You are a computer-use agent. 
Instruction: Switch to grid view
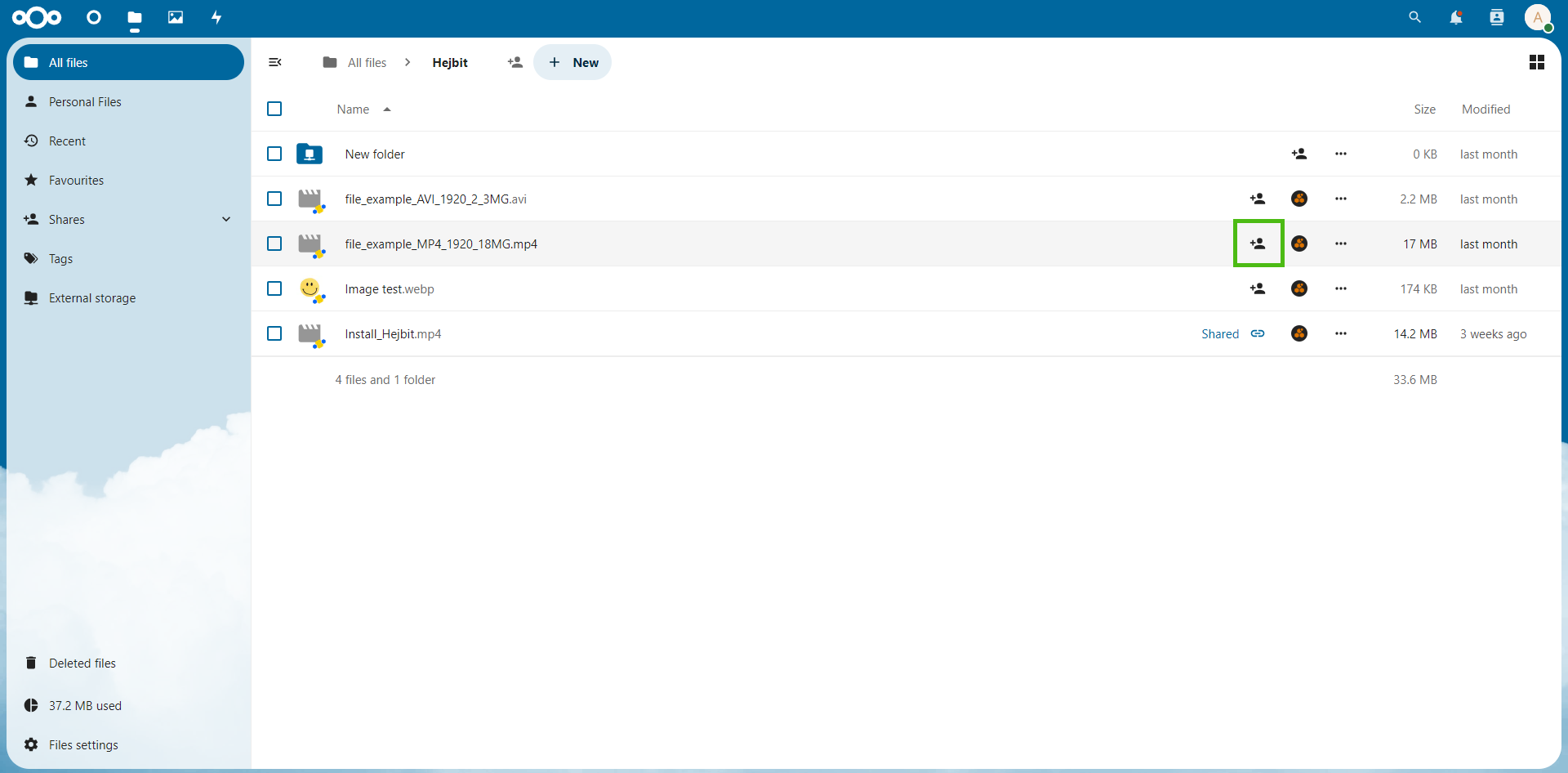pos(1536,62)
